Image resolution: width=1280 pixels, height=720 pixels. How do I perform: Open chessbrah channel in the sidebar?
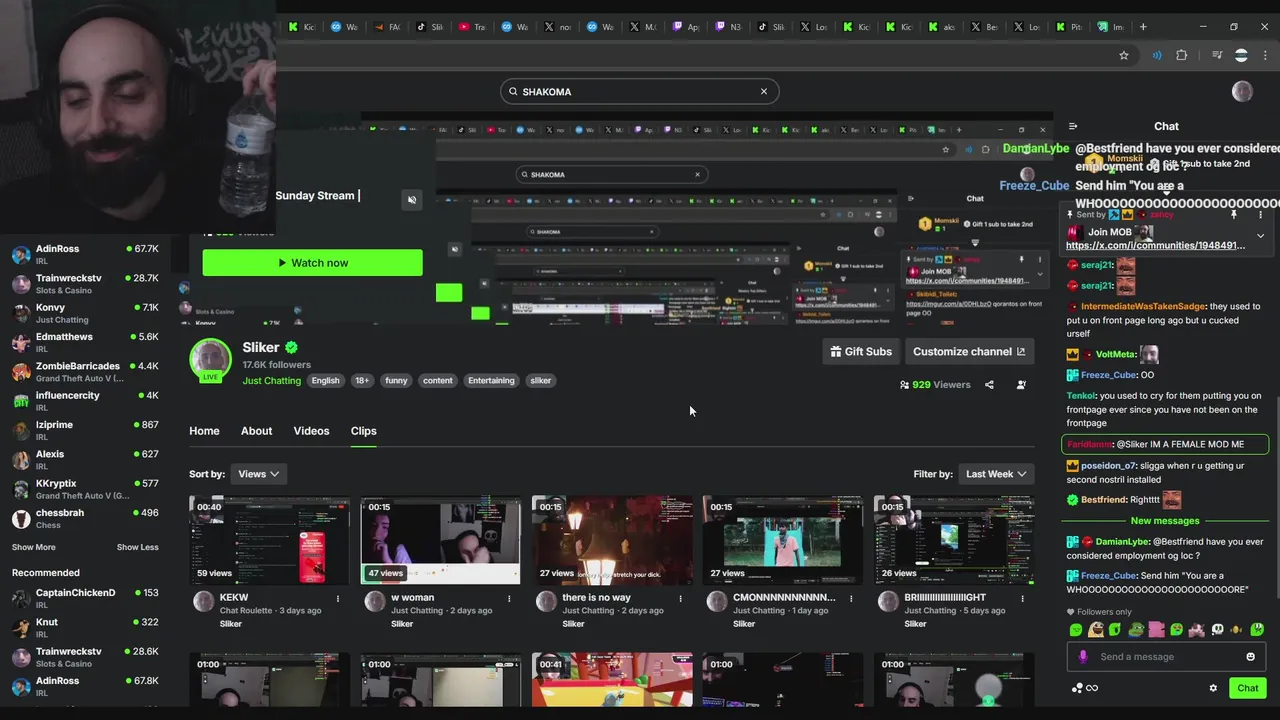pos(85,518)
